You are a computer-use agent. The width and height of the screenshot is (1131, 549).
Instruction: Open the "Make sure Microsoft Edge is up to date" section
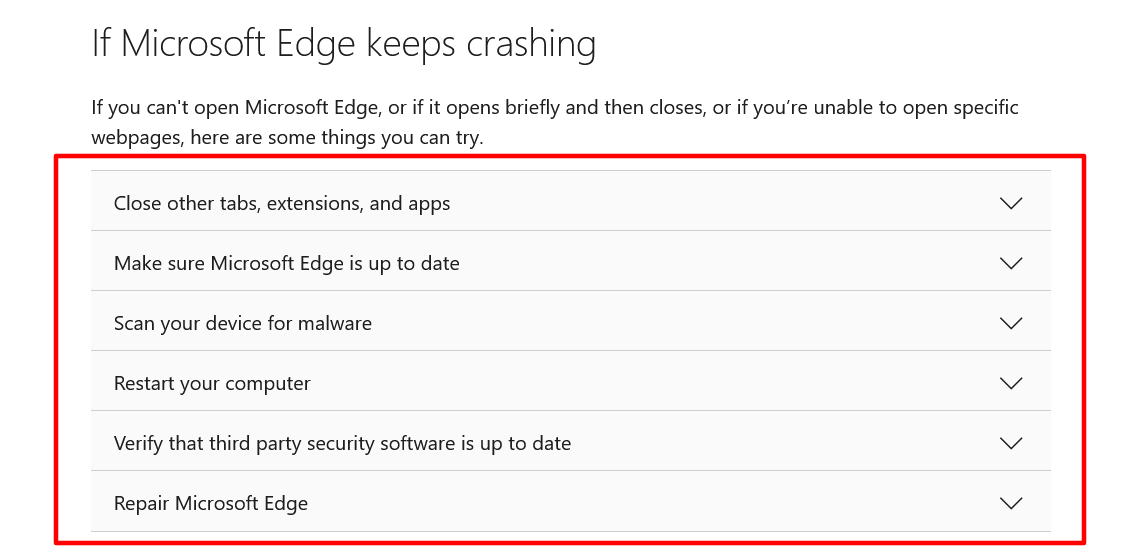(x=287, y=263)
